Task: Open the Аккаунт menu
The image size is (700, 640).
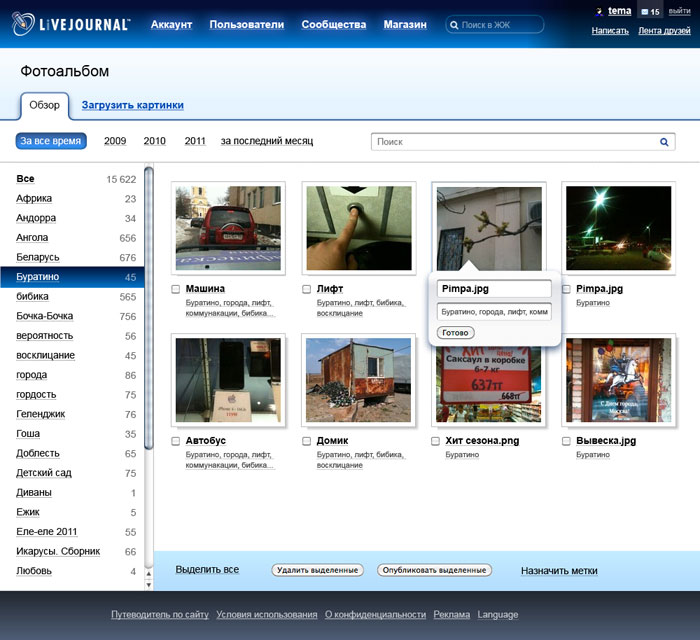Action: (x=171, y=24)
